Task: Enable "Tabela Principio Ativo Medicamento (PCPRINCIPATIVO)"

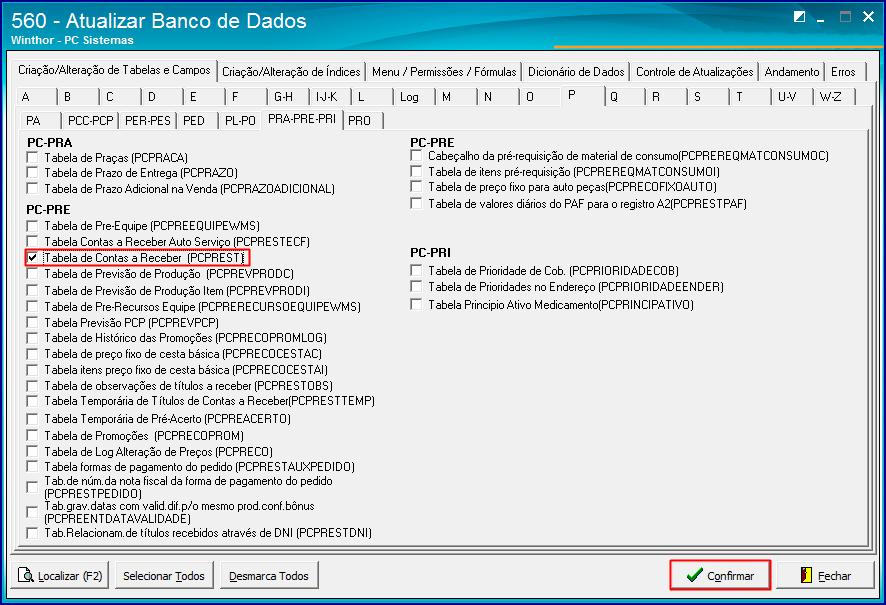Action: 416,305
